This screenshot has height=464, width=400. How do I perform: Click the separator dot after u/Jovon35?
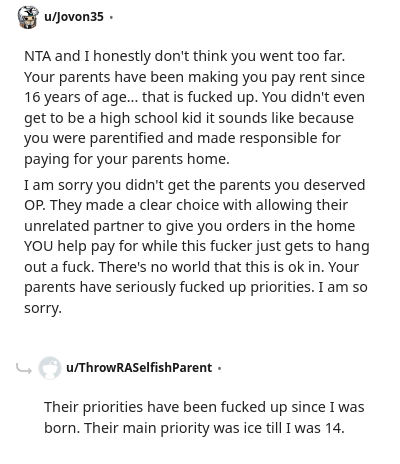pyautogui.click(x=111, y=17)
